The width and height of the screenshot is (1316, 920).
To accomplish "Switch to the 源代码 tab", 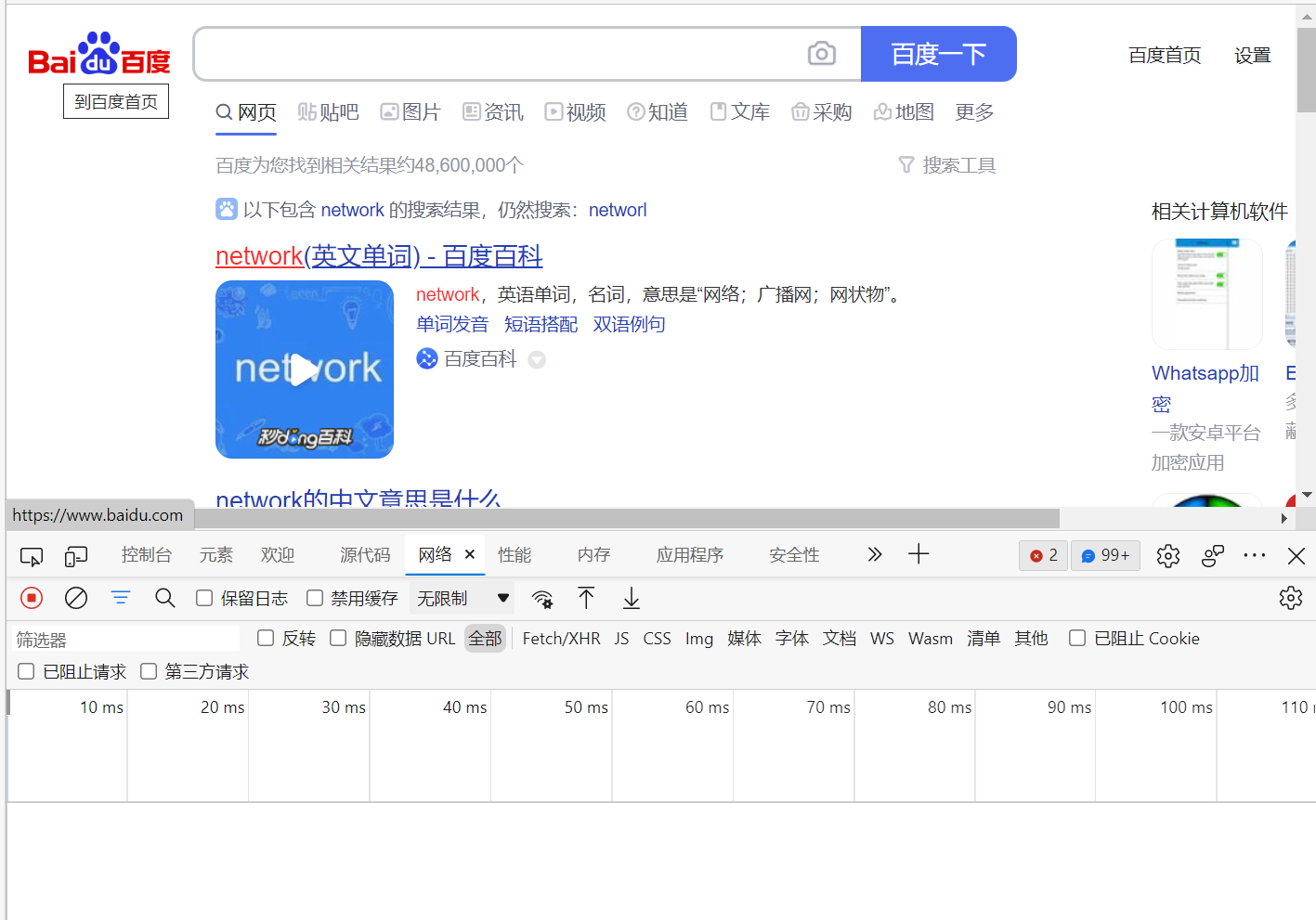I will pyautogui.click(x=365, y=555).
